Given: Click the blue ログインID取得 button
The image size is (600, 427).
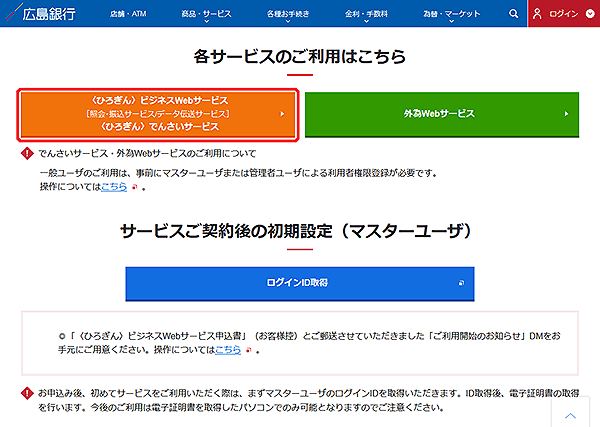Looking at the screenshot, I should pos(300,284).
